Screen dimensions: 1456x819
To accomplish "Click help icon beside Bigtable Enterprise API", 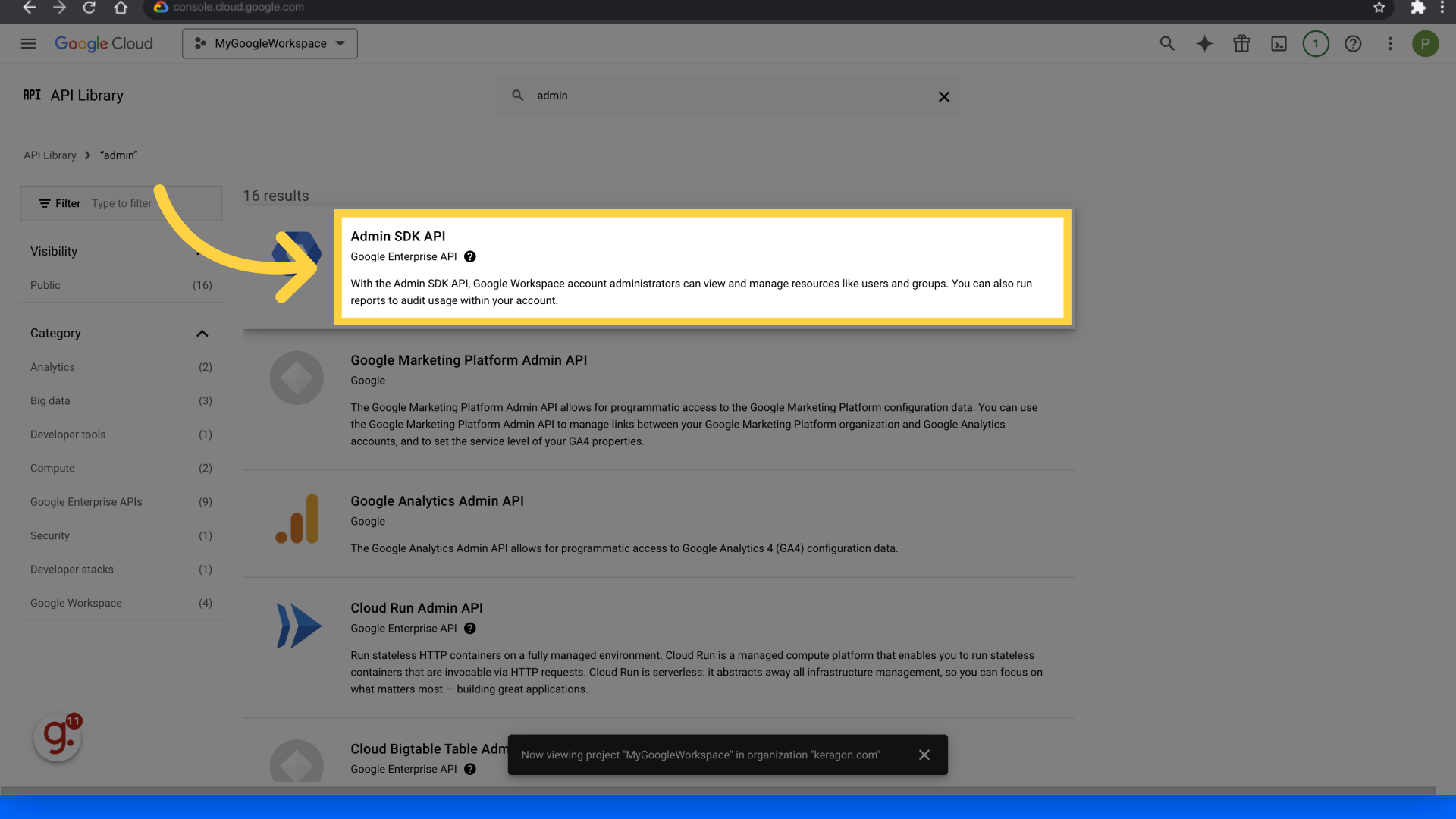I will click(x=470, y=769).
